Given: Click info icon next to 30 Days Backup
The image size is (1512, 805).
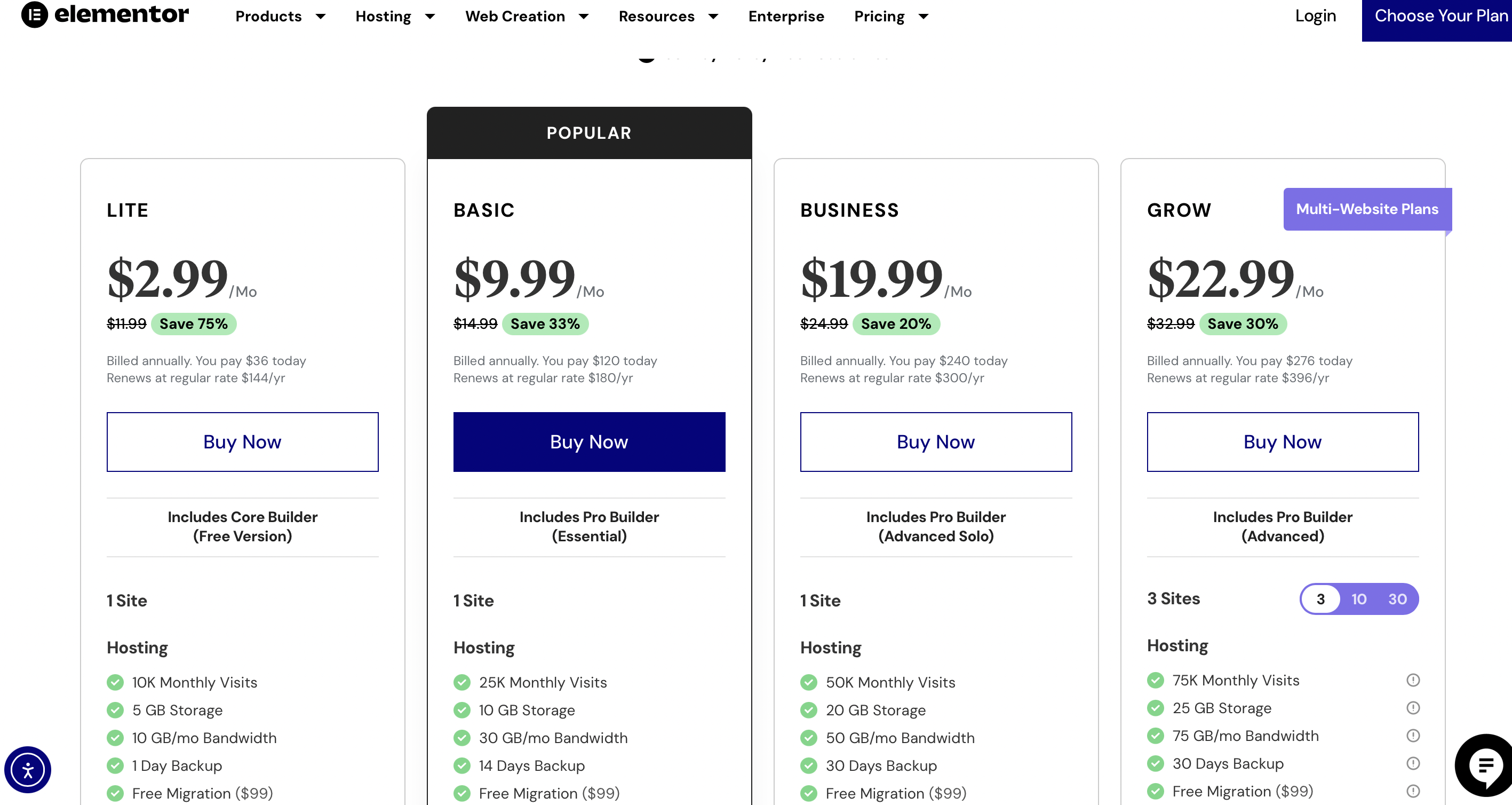Looking at the screenshot, I should tap(1412, 763).
